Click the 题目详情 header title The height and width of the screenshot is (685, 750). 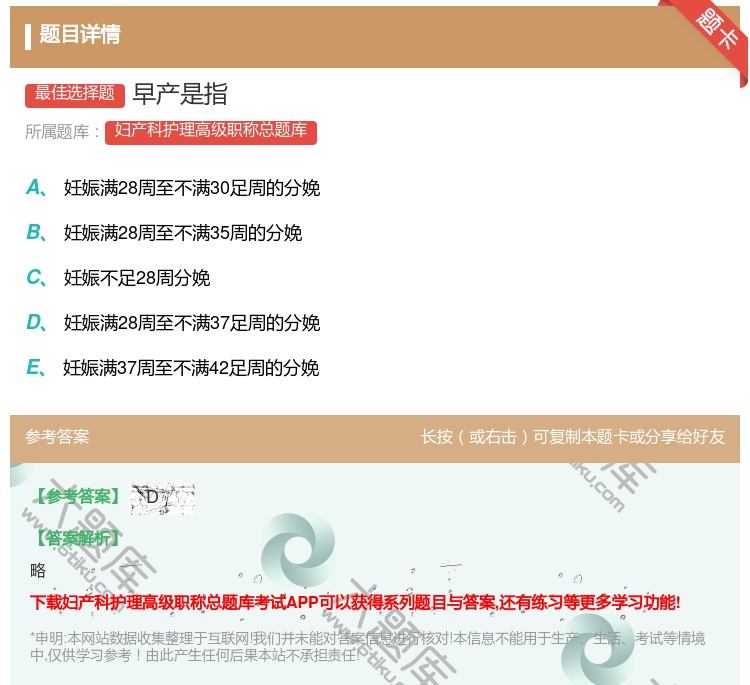79,34
